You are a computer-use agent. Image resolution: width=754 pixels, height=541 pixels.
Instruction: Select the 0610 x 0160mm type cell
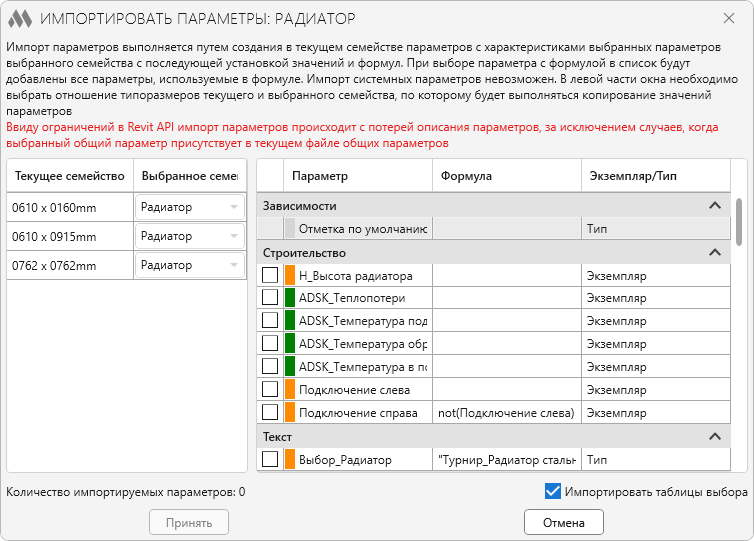point(70,207)
